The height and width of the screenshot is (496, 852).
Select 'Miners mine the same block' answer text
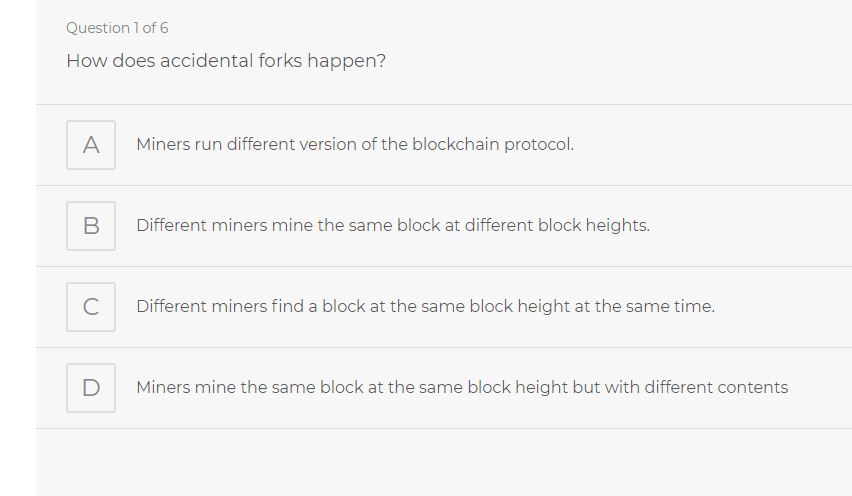tap(462, 387)
